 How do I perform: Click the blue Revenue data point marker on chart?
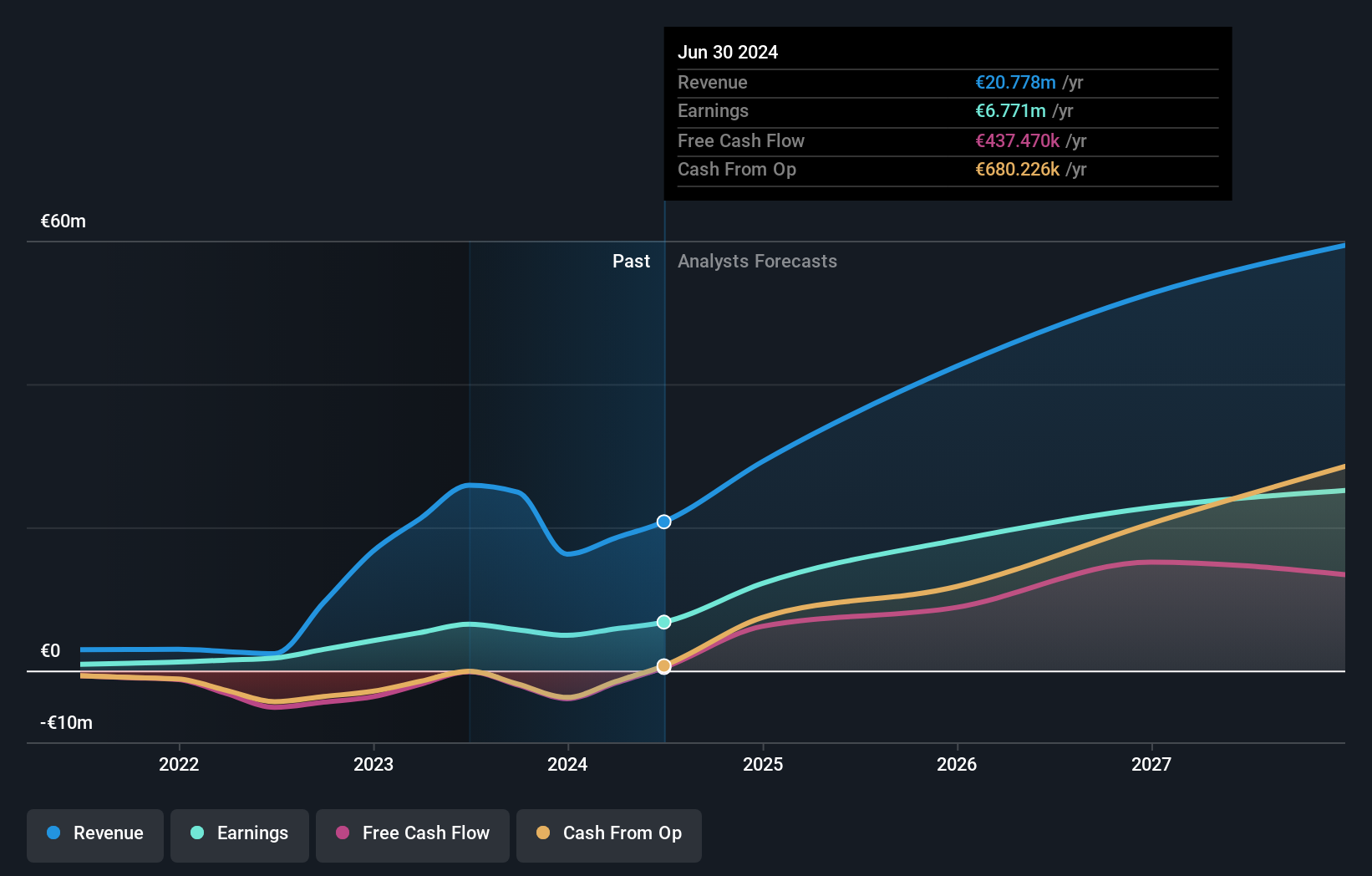[x=663, y=521]
